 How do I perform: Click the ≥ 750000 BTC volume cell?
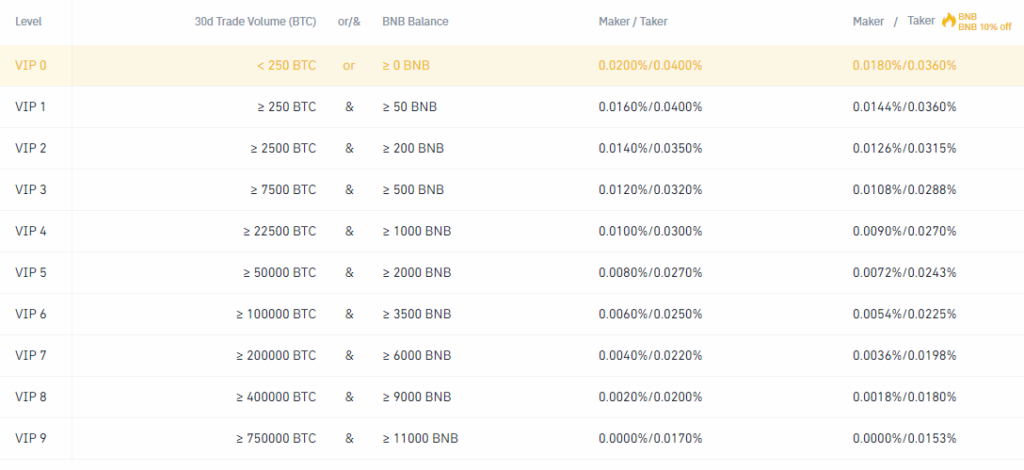tap(275, 438)
